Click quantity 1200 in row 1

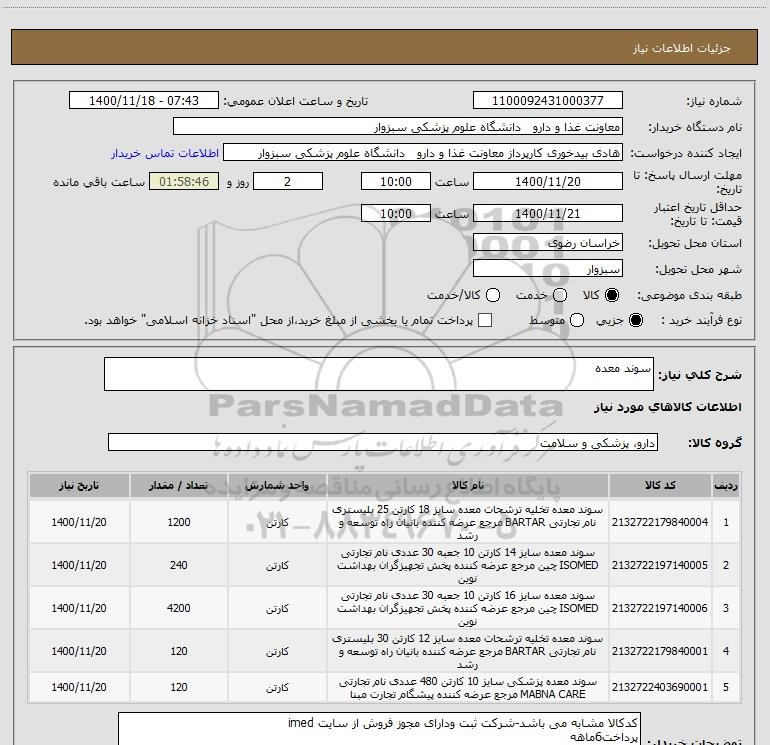coord(179,522)
